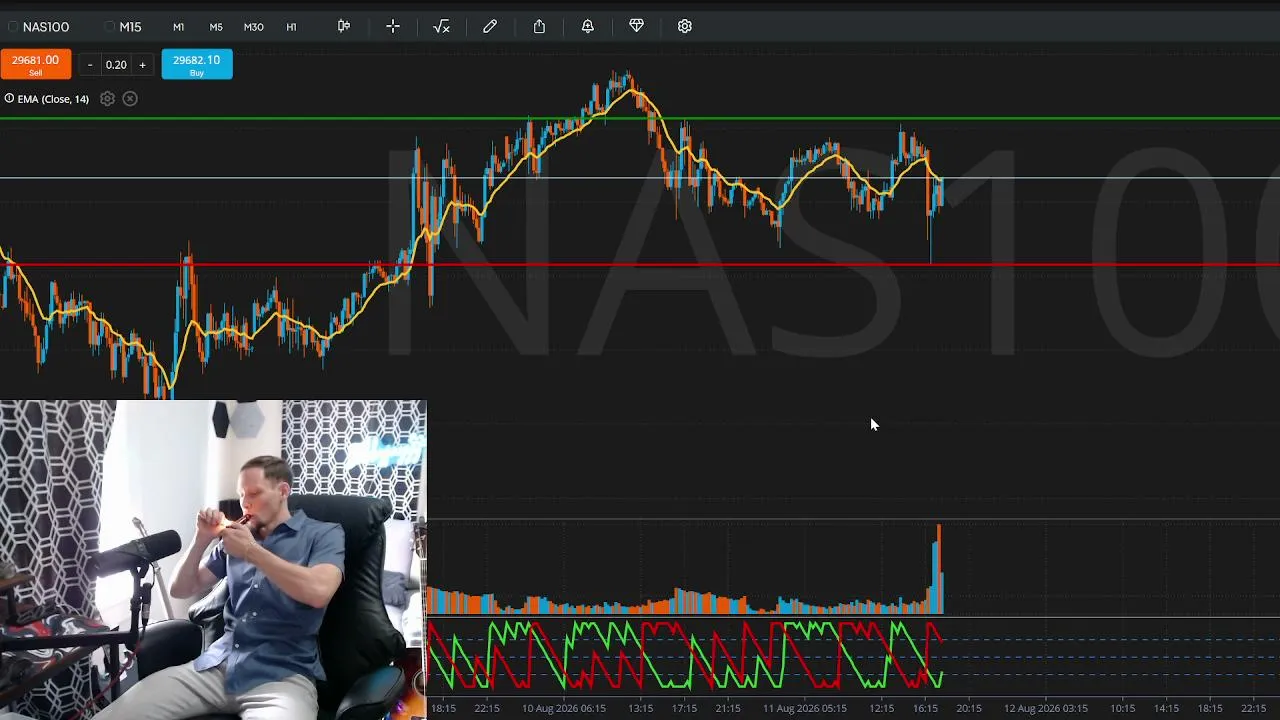
Task: Switch chart to M5 timeframe
Action: click(216, 27)
